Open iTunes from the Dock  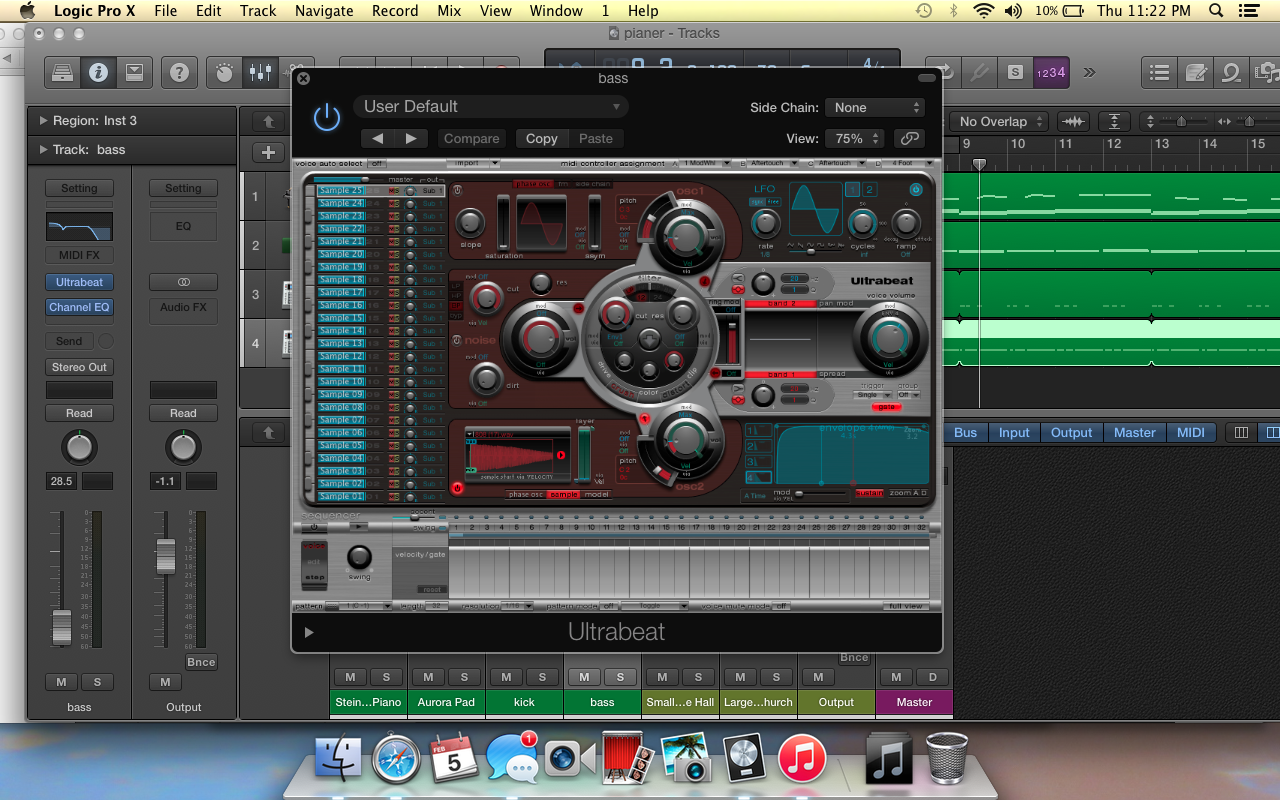pos(802,757)
